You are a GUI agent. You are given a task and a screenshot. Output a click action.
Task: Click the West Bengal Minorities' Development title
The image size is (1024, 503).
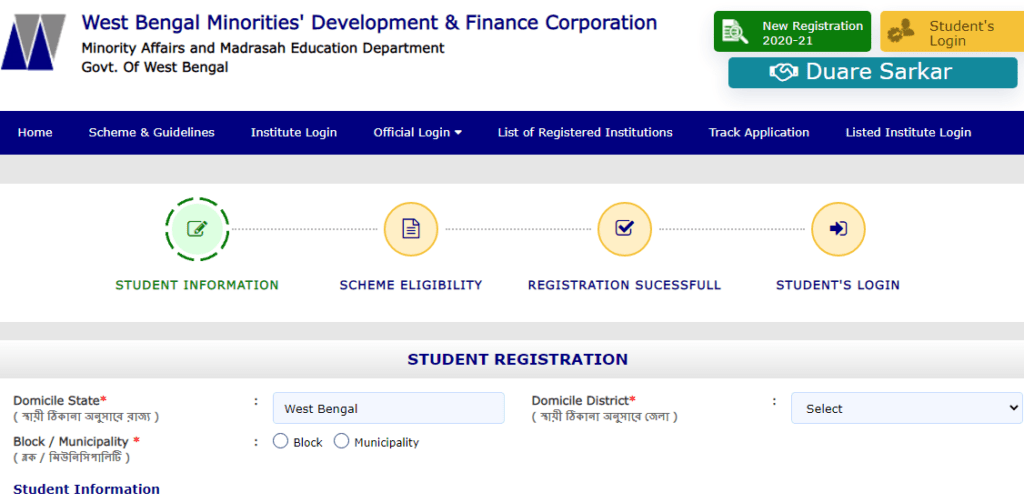point(369,23)
